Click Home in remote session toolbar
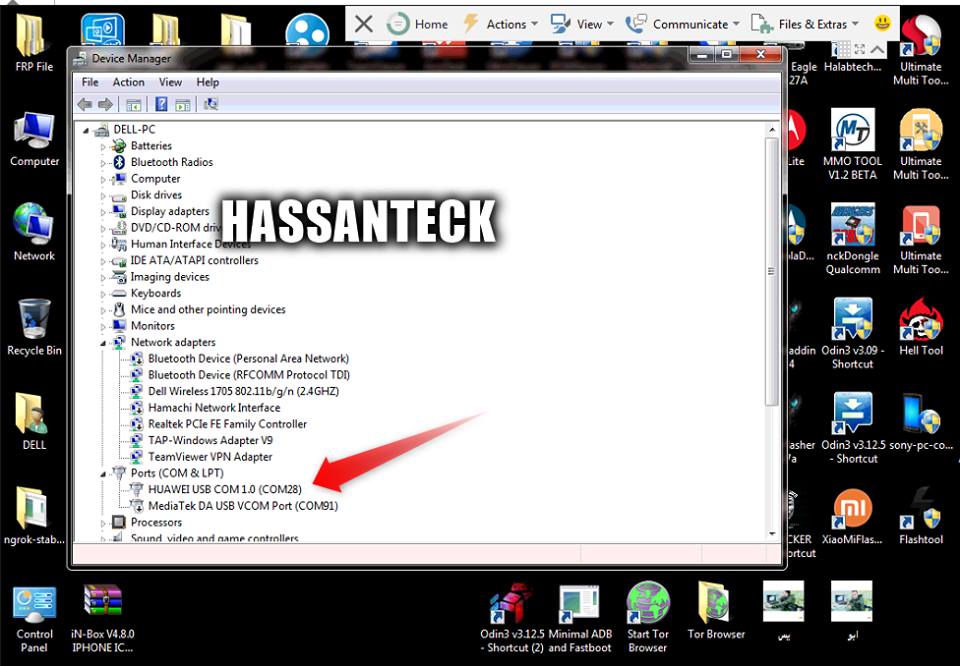The image size is (960, 666). [418, 24]
